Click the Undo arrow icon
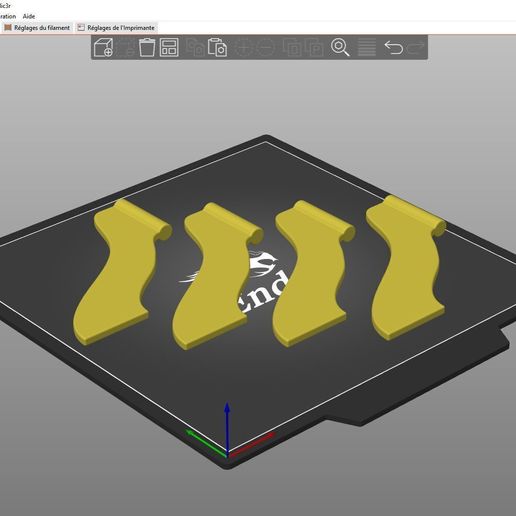This screenshot has height=516, width=516. [393, 47]
